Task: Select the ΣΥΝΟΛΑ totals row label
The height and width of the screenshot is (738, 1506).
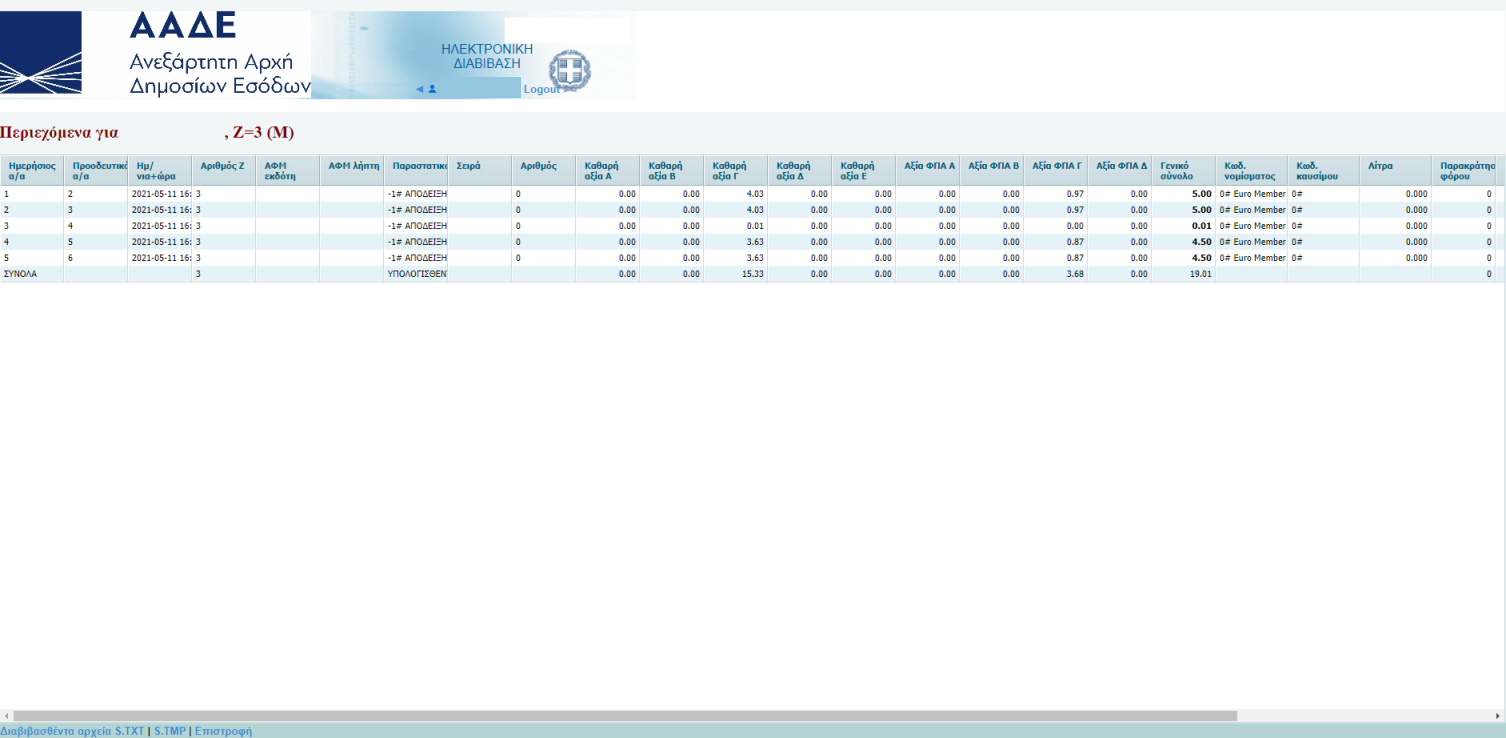Action: coord(21,274)
